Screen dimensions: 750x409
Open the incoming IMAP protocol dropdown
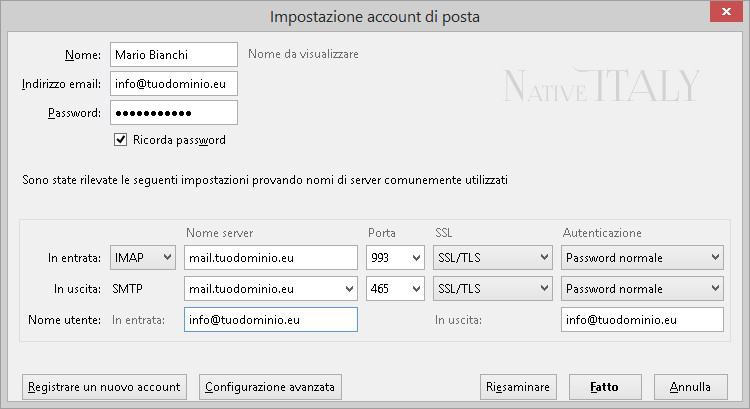[143, 257]
